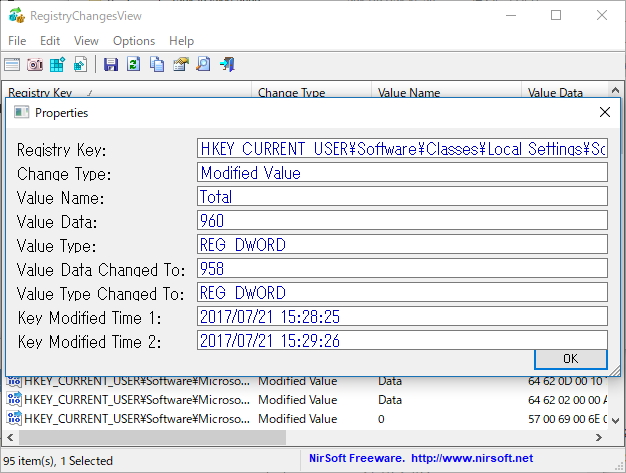Click the Value Type Changed To field
Viewport: 626px width, 473px height.
pos(402,293)
